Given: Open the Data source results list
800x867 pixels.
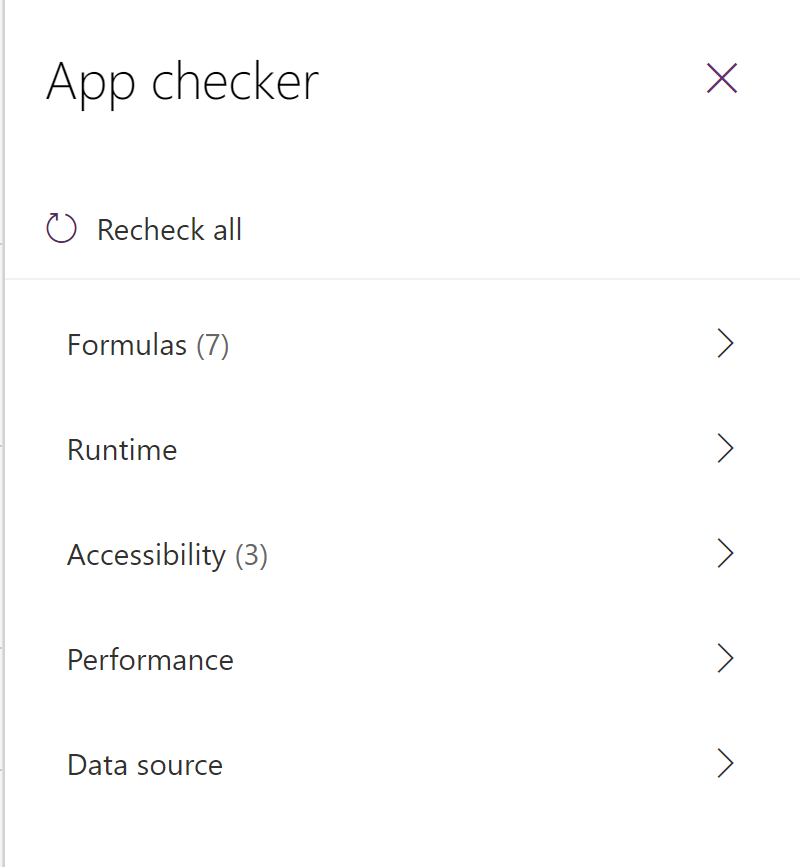Looking at the screenshot, I should click(x=144, y=764).
